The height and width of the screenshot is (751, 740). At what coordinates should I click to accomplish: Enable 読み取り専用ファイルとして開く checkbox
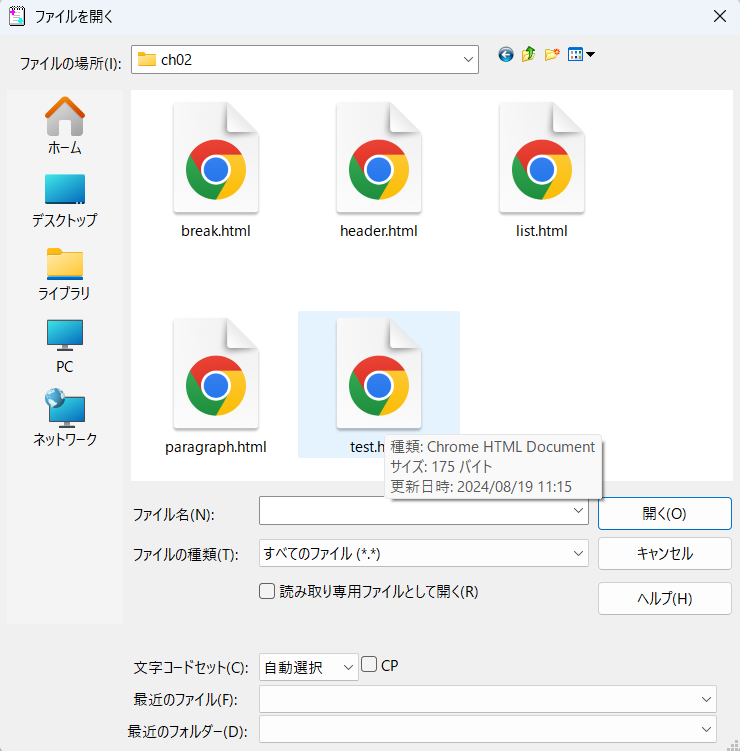click(267, 591)
